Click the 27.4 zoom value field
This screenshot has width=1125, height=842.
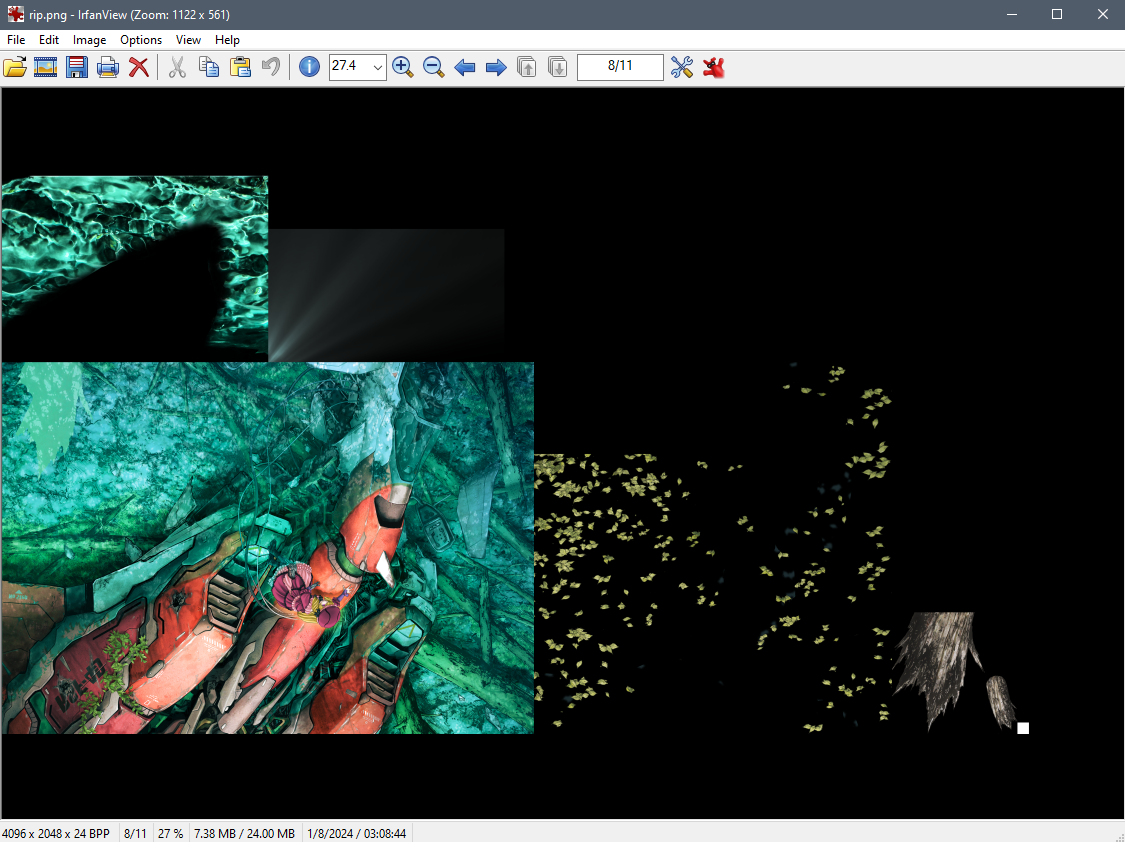[x=349, y=67]
